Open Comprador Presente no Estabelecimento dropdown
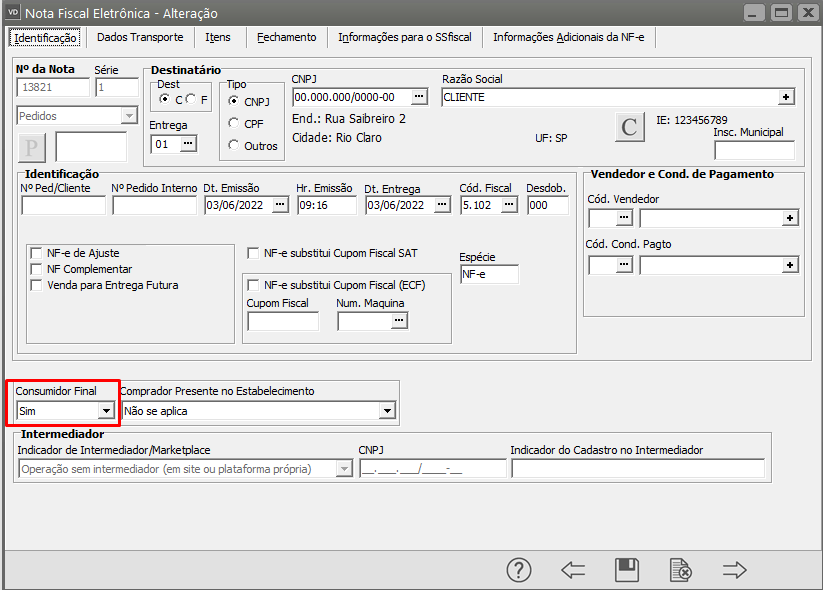The width and height of the screenshot is (823, 590). tap(387, 411)
